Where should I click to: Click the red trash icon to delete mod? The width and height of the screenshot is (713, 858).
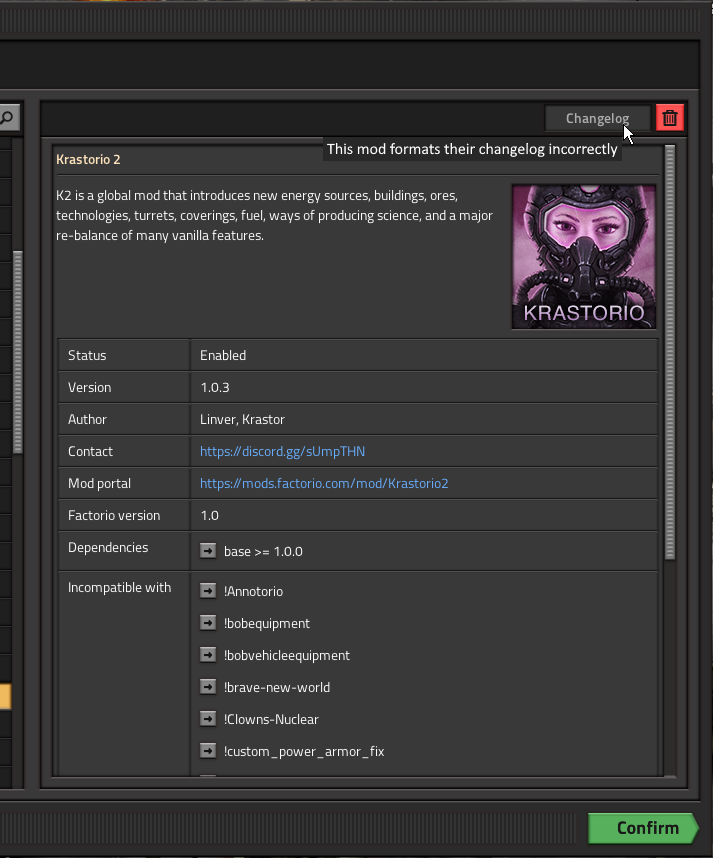click(670, 118)
